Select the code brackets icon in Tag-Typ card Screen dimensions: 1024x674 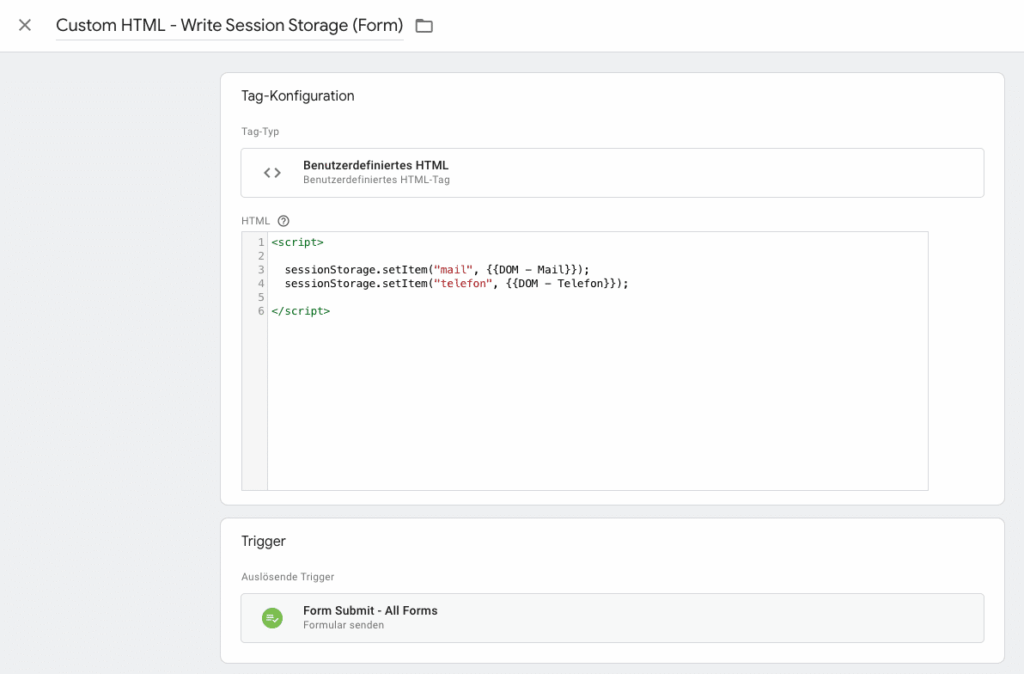click(x=272, y=172)
